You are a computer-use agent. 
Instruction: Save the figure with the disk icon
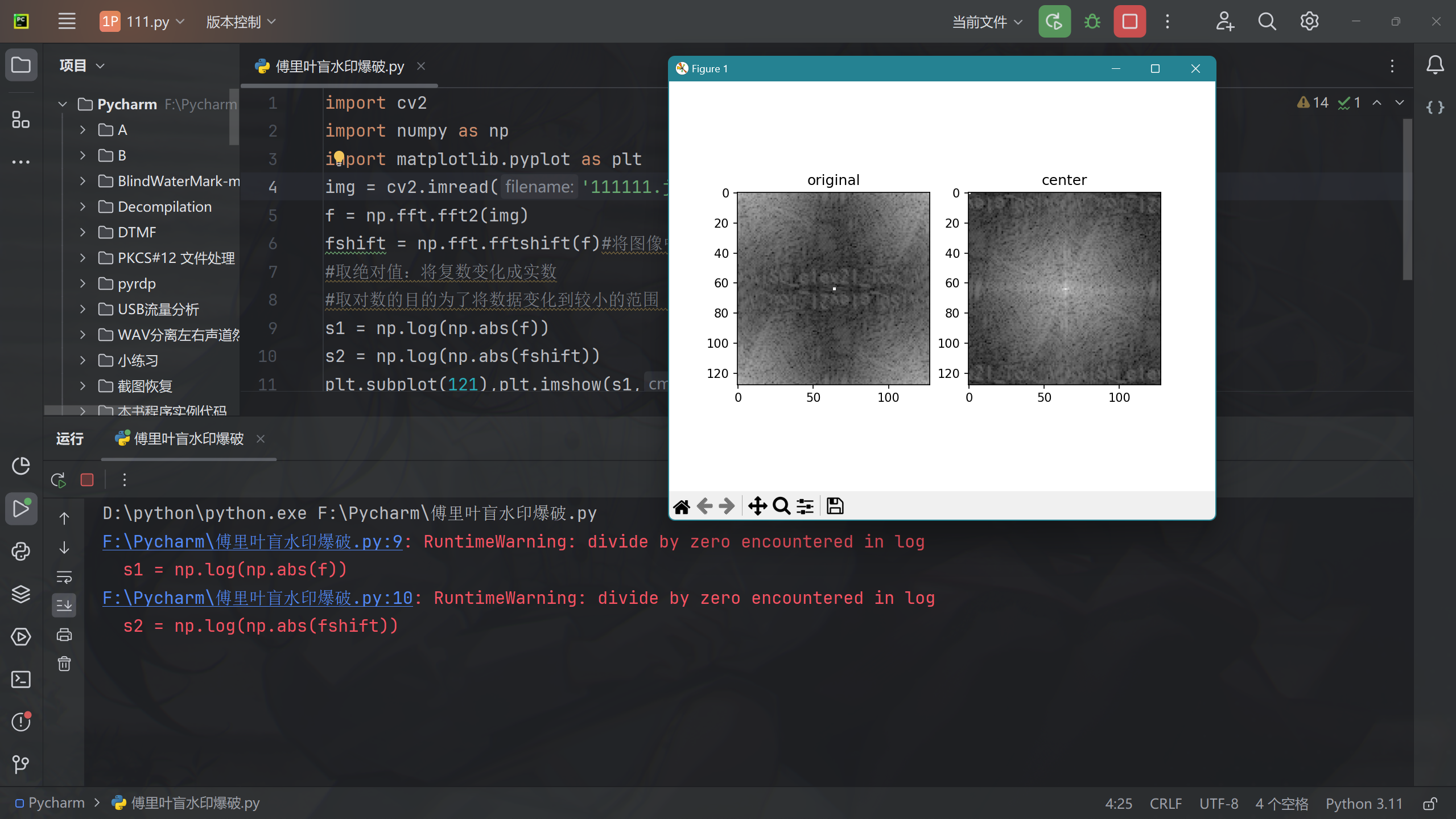(x=835, y=506)
